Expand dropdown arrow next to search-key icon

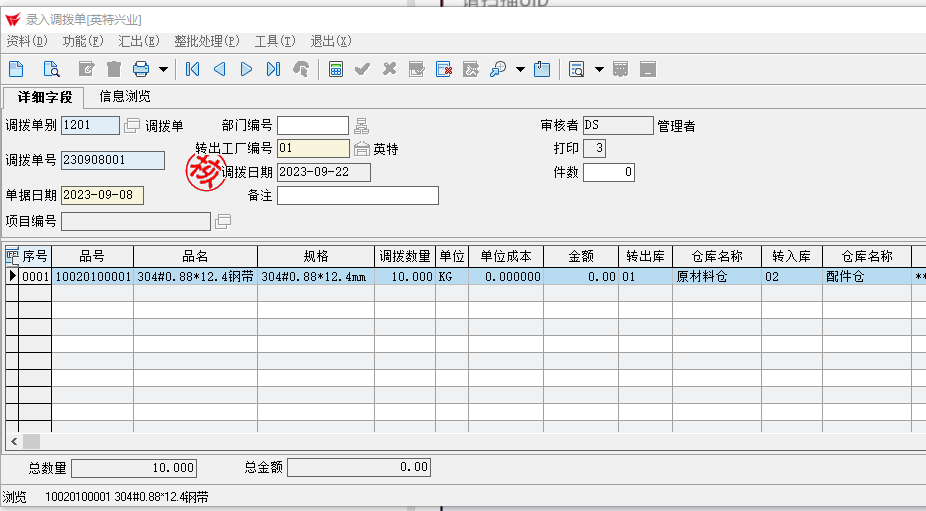pyautogui.click(x=520, y=70)
